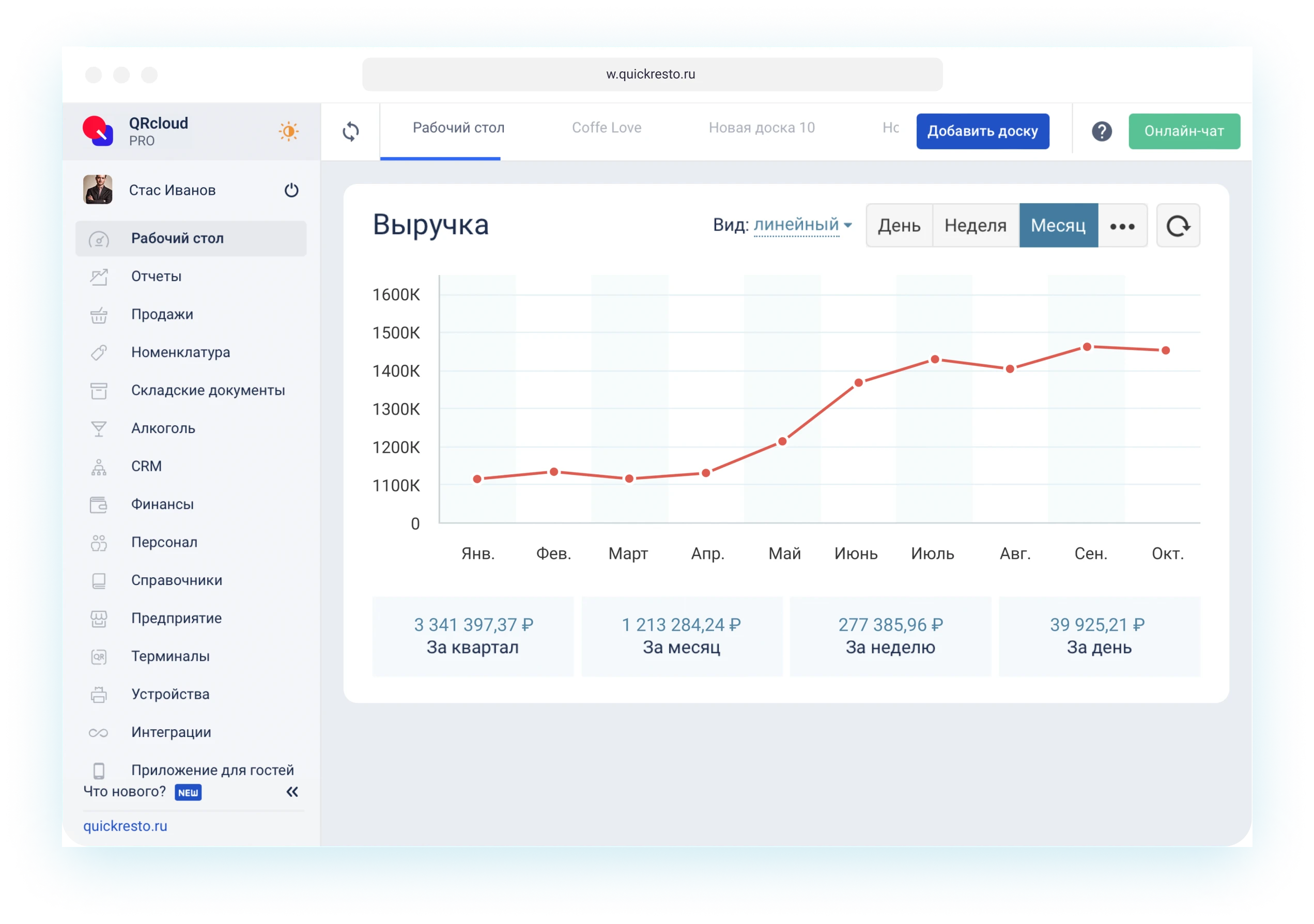This screenshot has height=924, width=1314.
Task: Click the Сен. data point on chart
Action: [x=1087, y=347]
